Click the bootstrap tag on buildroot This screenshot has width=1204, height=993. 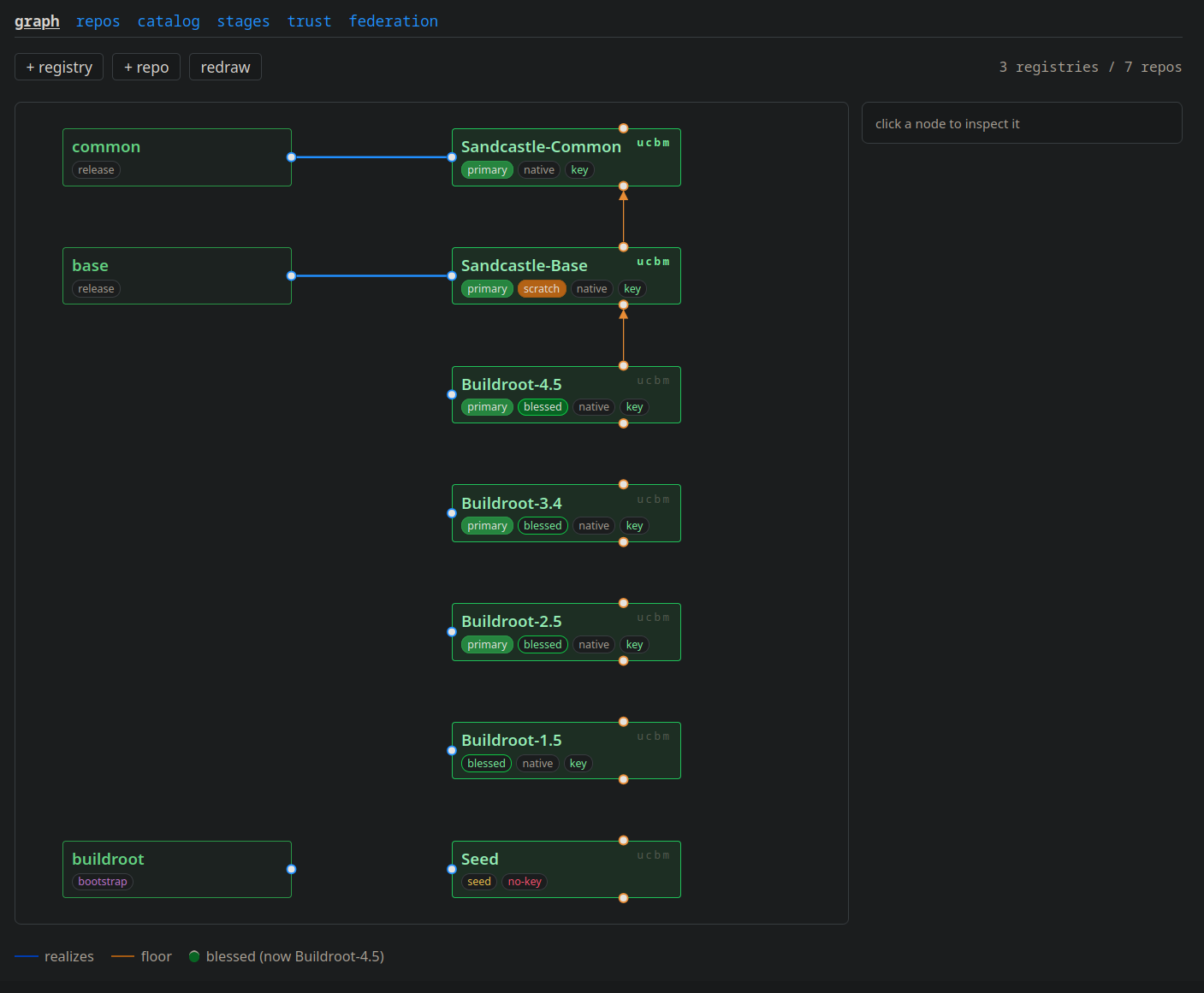coord(103,882)
